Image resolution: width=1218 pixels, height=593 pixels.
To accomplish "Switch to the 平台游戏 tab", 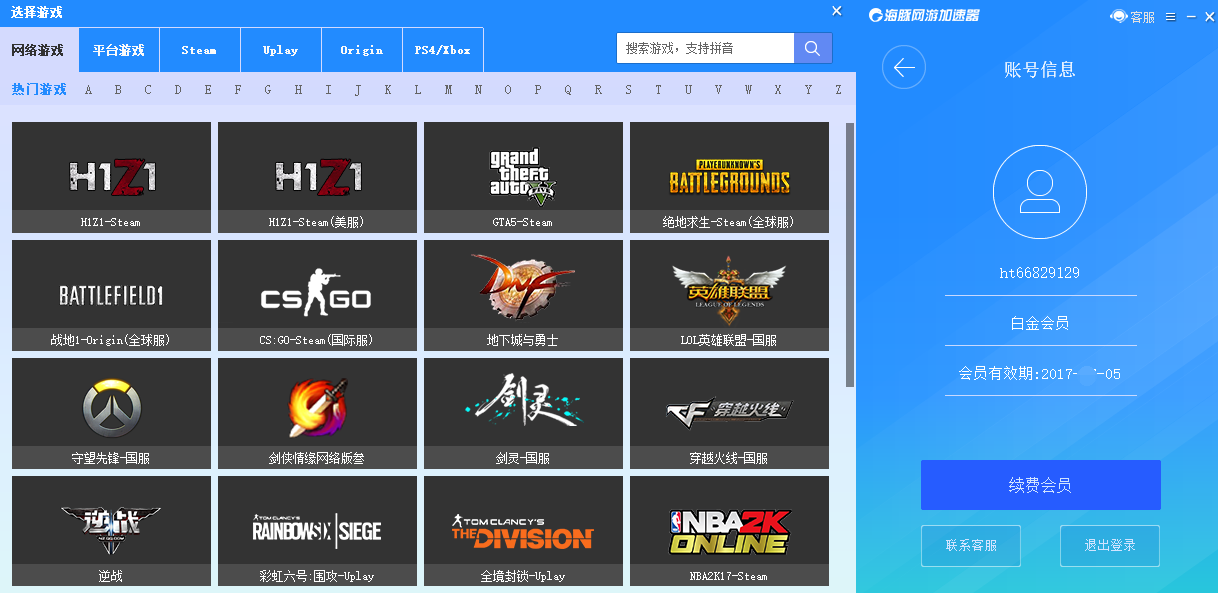I will click(x=118, y=50).
